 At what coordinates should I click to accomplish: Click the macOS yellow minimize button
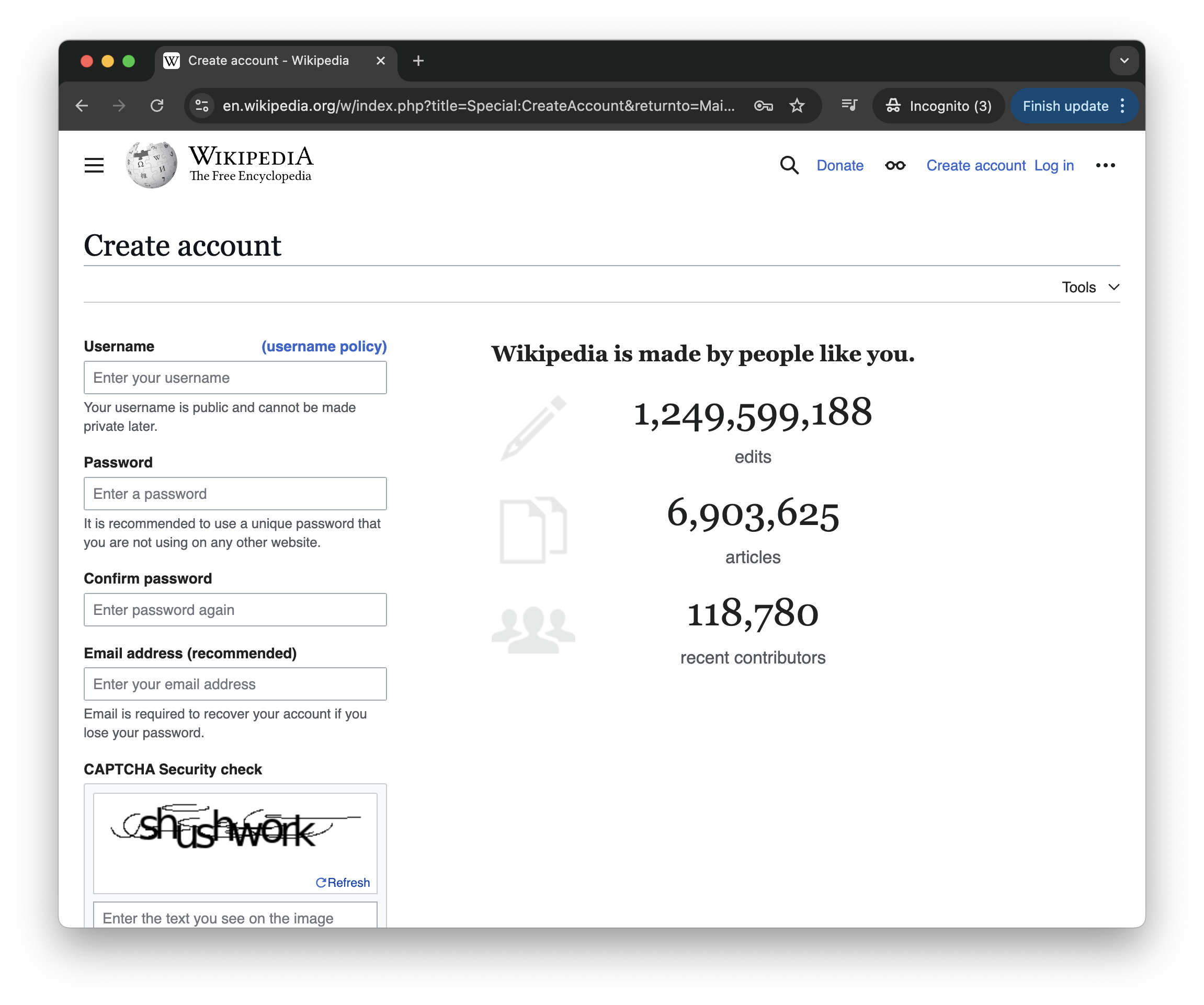[108, 61]
